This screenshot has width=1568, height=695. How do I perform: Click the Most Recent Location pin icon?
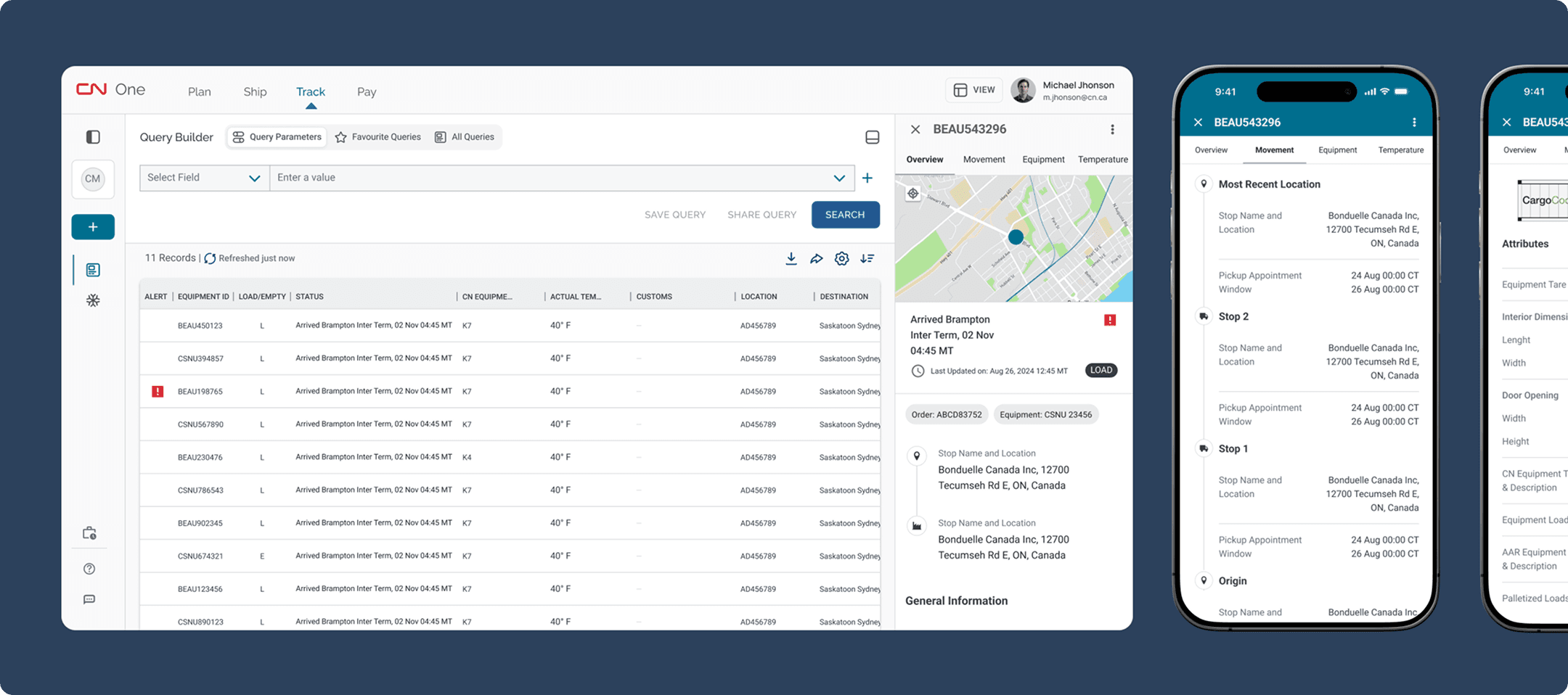click(1204, 184)
